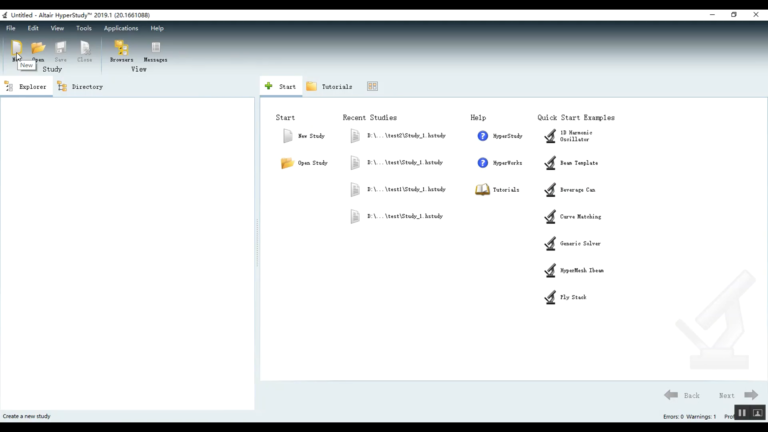Launch the 1D Harmonic Oscillator example

point(569,136)
